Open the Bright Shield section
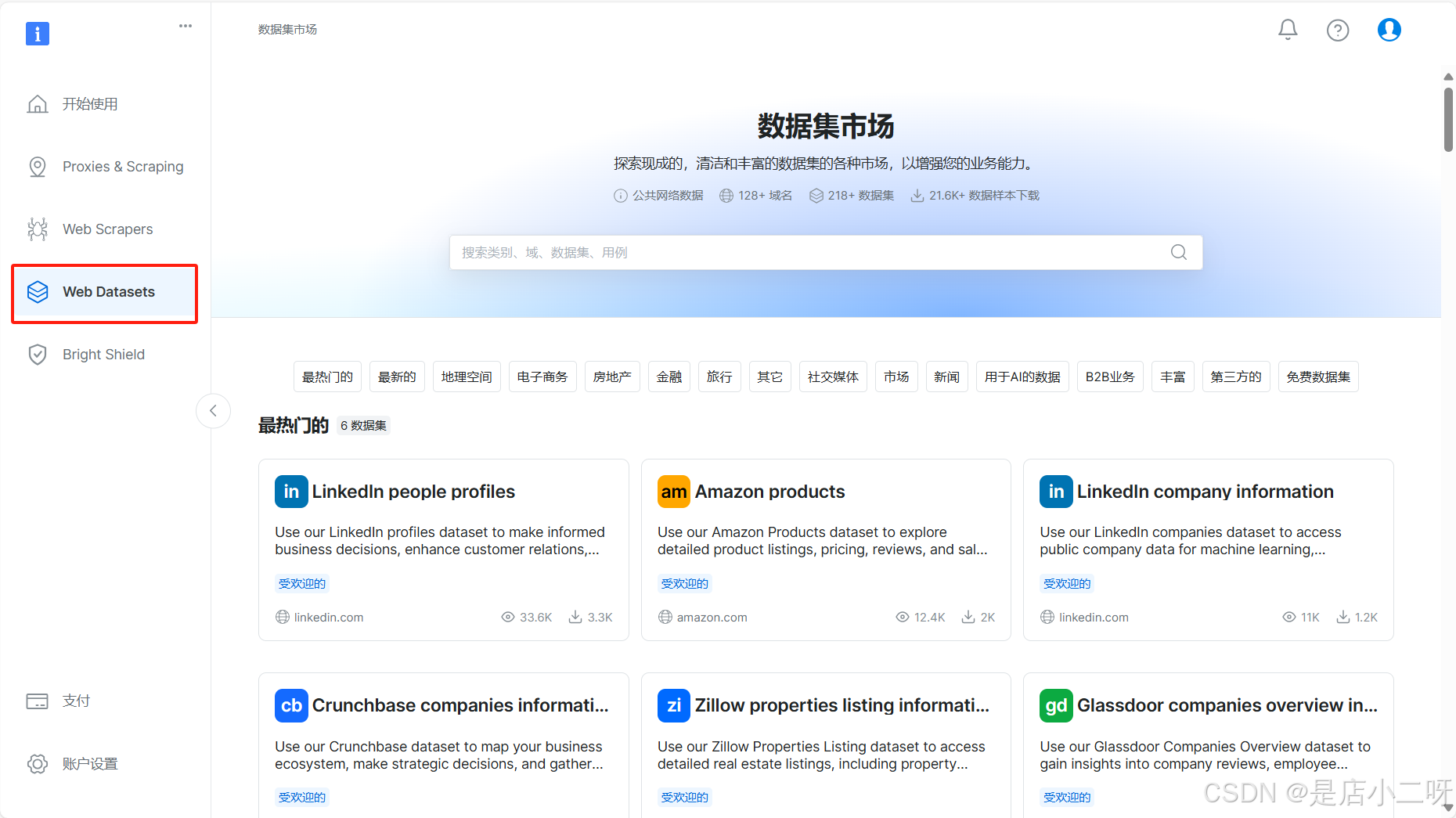This screenshot has width=1456, height=818. (x=103, y=354)
